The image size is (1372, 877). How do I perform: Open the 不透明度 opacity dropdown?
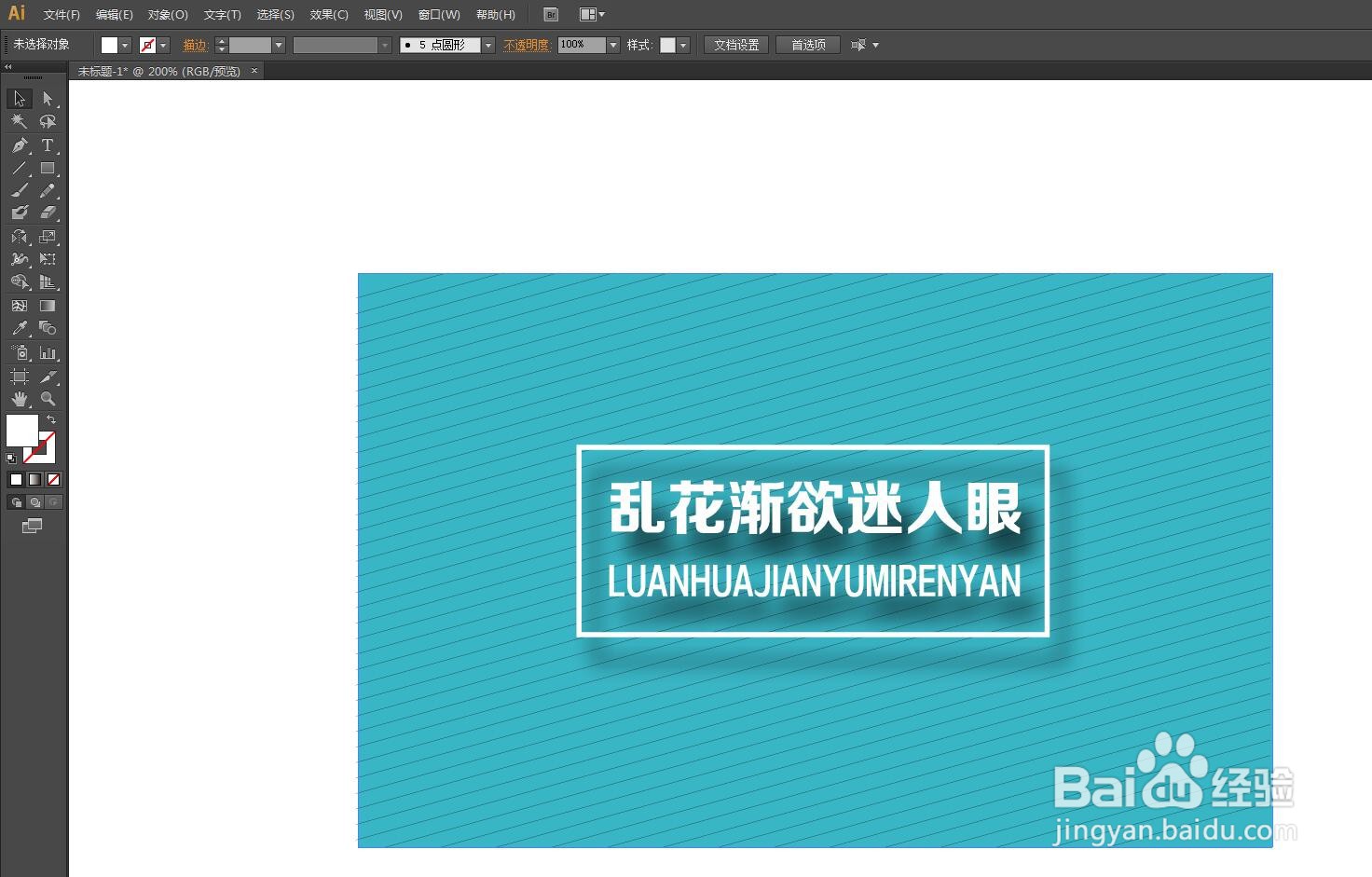pos(612,45)
